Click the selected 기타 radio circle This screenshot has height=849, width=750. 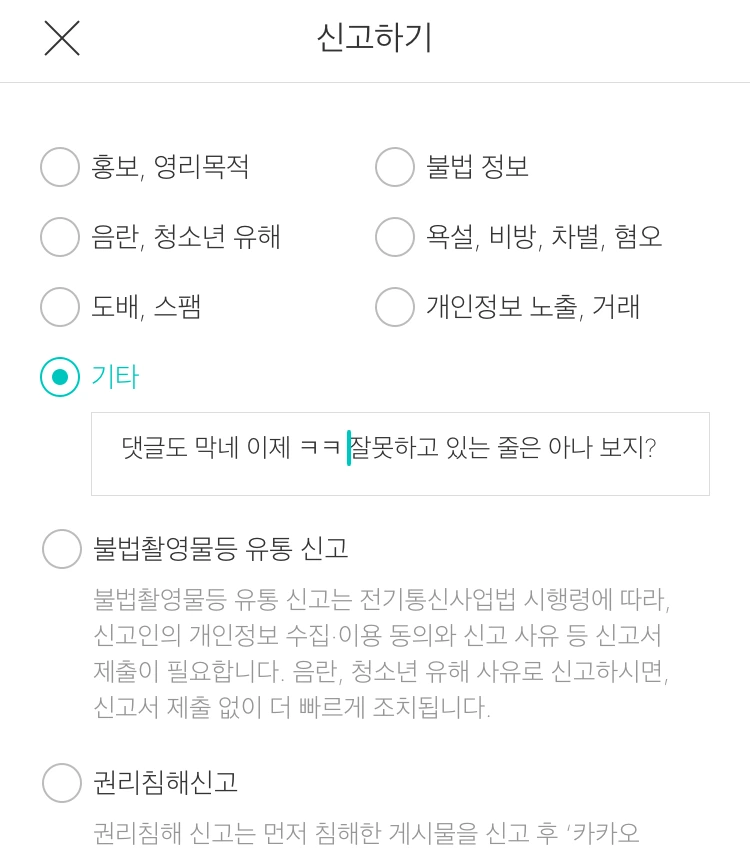click(60, 376)
